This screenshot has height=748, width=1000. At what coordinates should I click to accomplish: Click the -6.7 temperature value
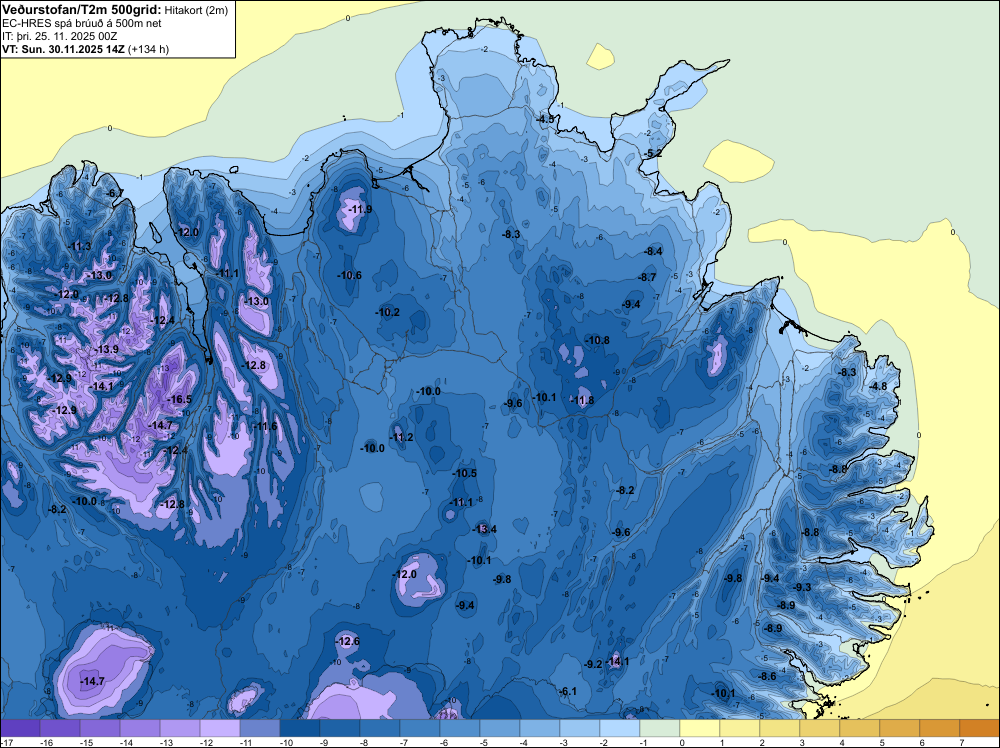click(114, 193)
